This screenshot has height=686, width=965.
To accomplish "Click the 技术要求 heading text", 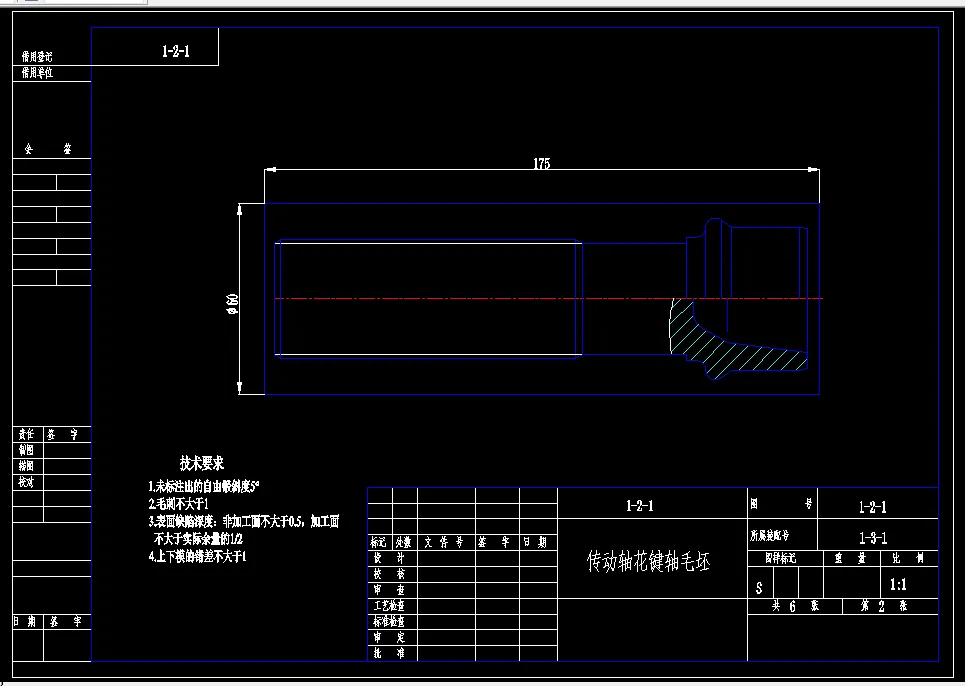I will click(x=201, y=463).
